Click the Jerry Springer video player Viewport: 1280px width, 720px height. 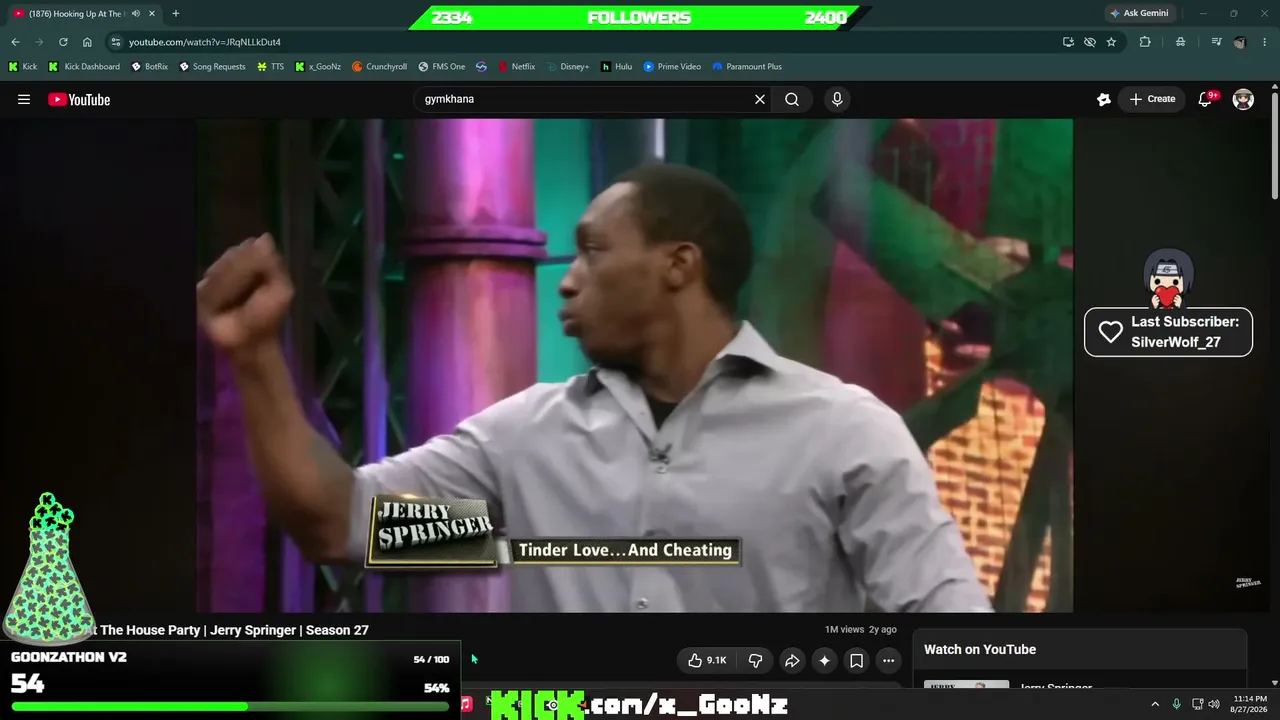(x=634, y=365)
